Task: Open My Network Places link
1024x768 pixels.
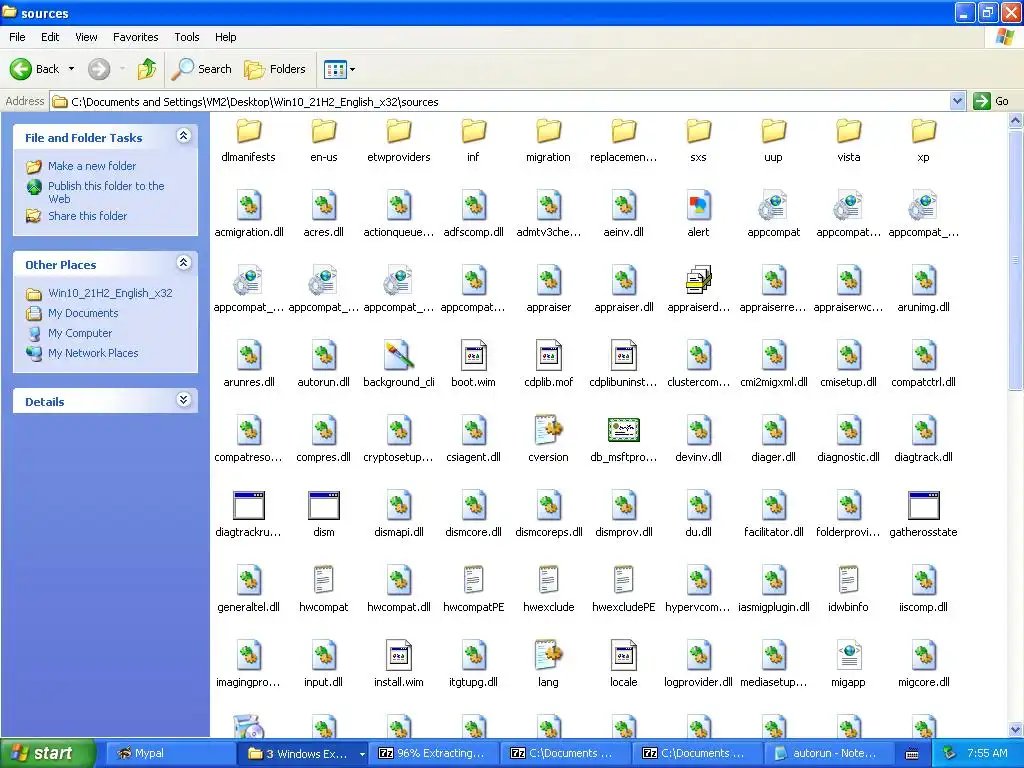Action: 93,353
